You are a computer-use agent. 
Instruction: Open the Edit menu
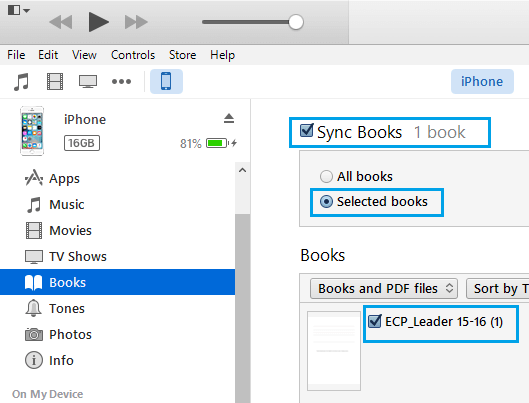(48, 55)
